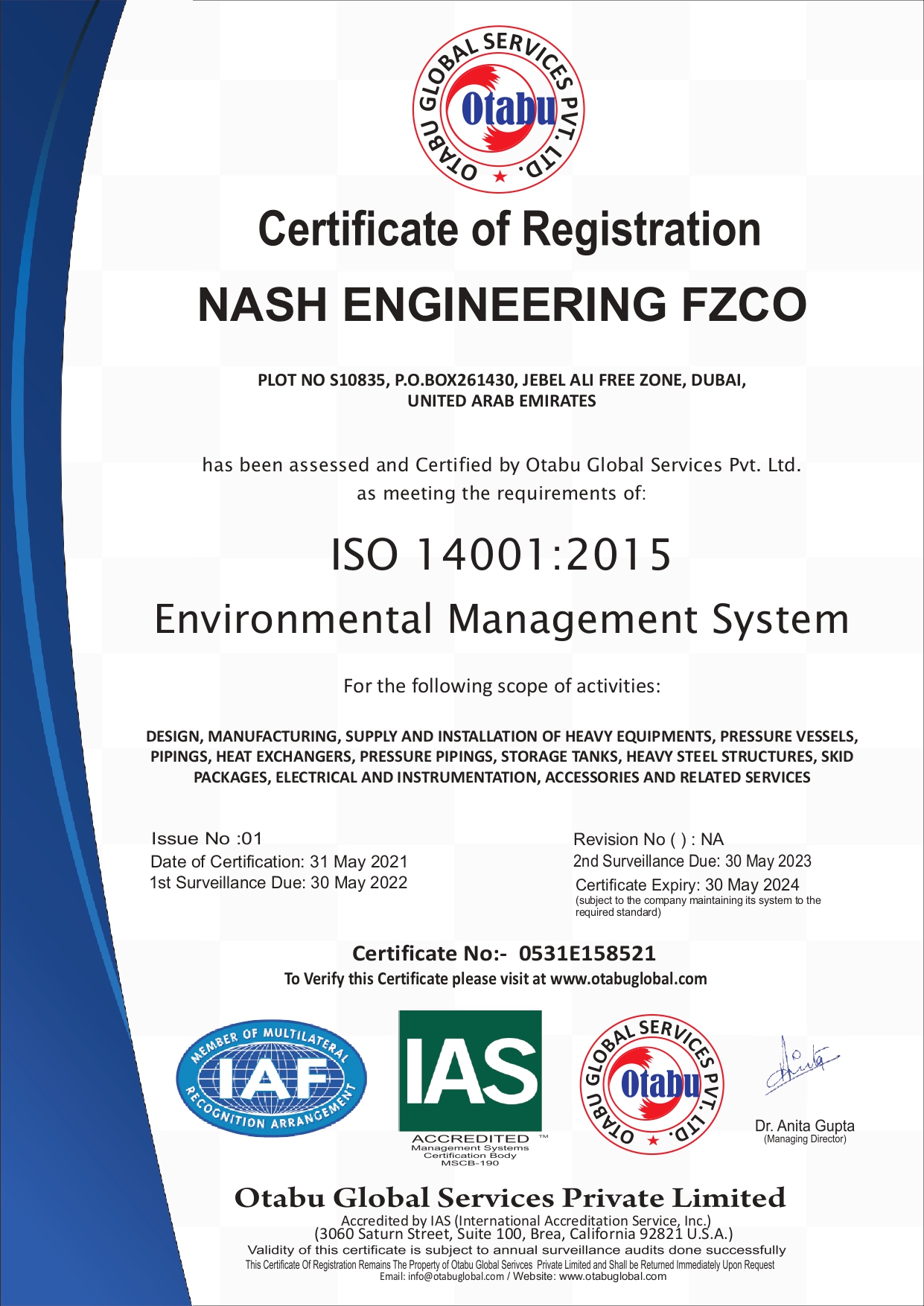This screenshot has width=924, height=1306.
Task: Click the green IAS accredited logo
Action: [470, 1070]
